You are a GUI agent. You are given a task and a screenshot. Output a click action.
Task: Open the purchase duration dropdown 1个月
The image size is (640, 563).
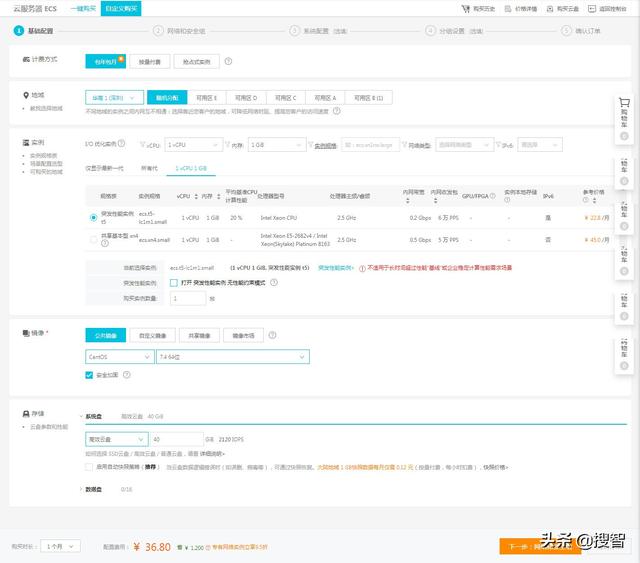pyautogui.click(x=60, y=546)
